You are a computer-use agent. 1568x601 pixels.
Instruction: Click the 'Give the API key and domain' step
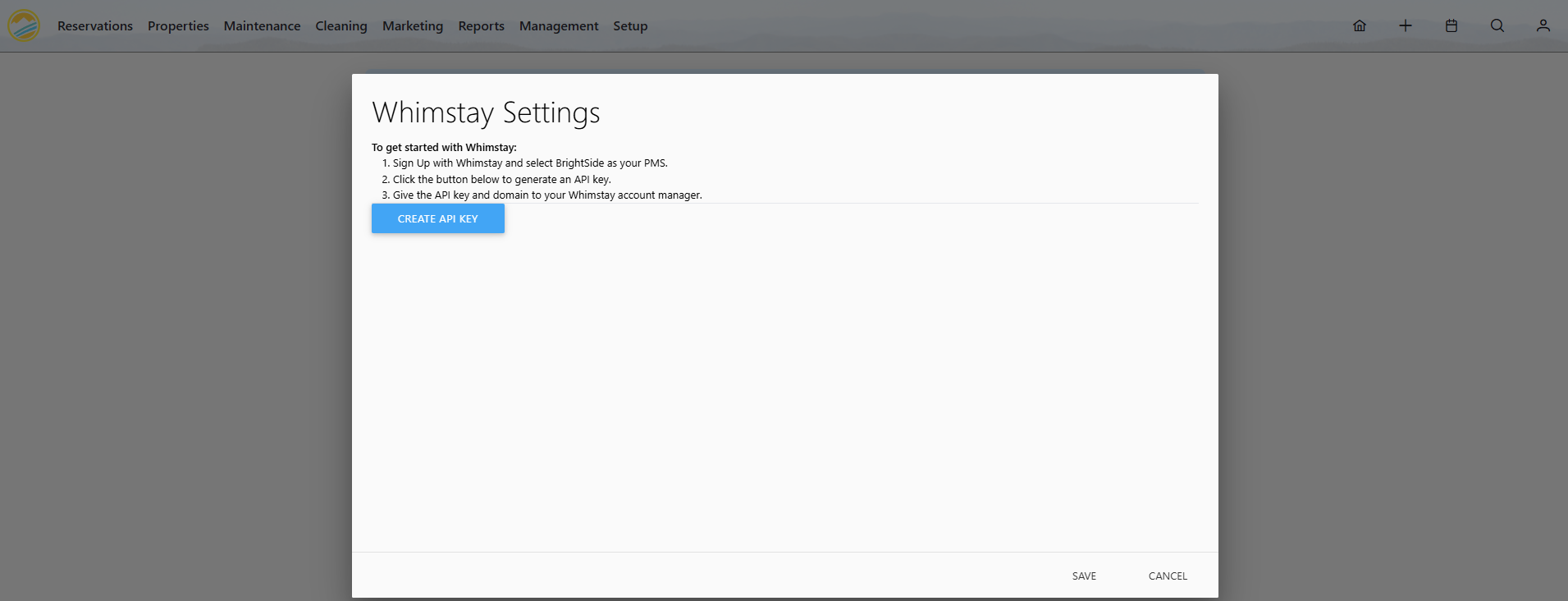(547, 195)
